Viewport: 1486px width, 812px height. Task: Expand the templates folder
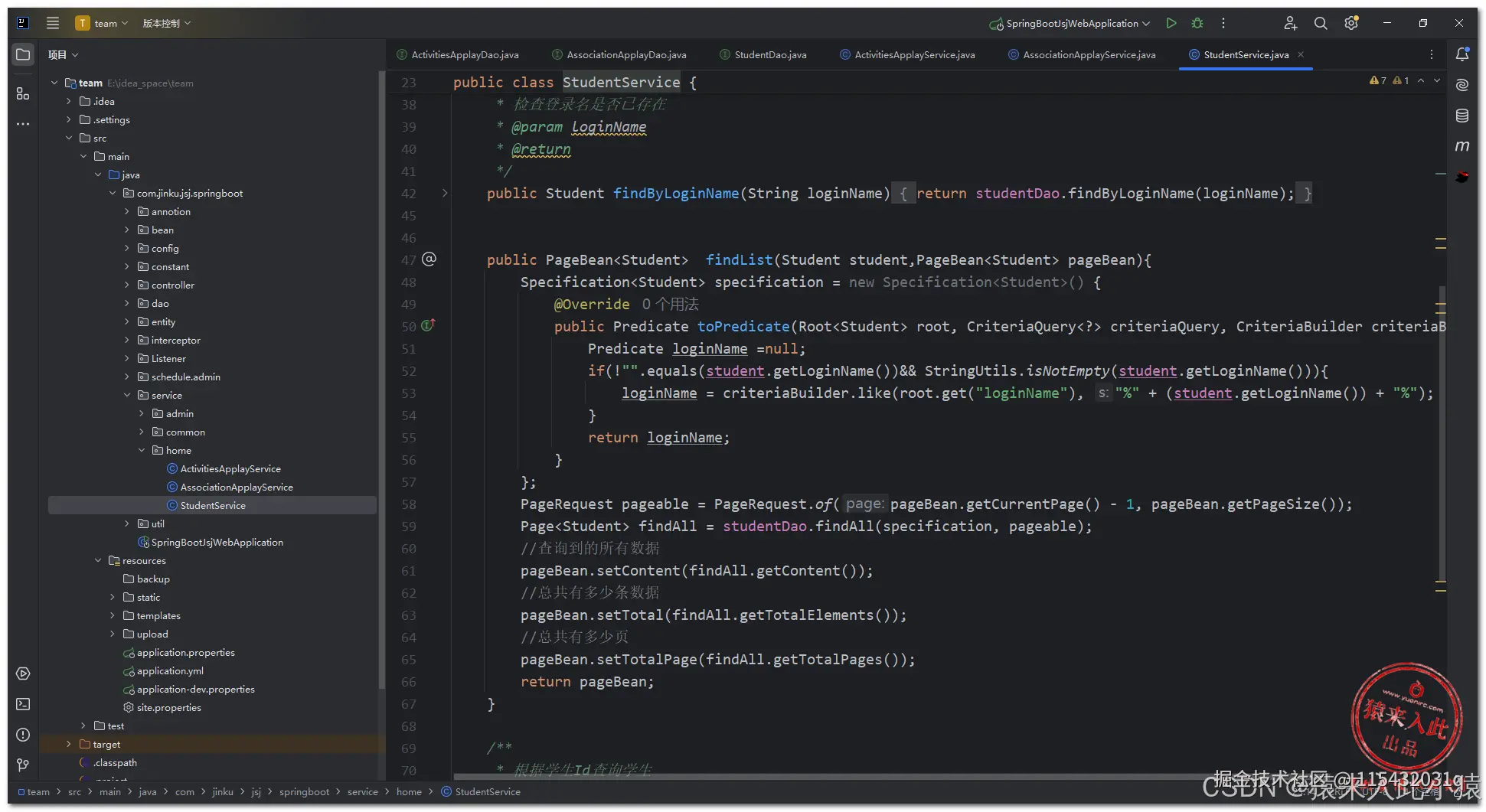(113, 615)
